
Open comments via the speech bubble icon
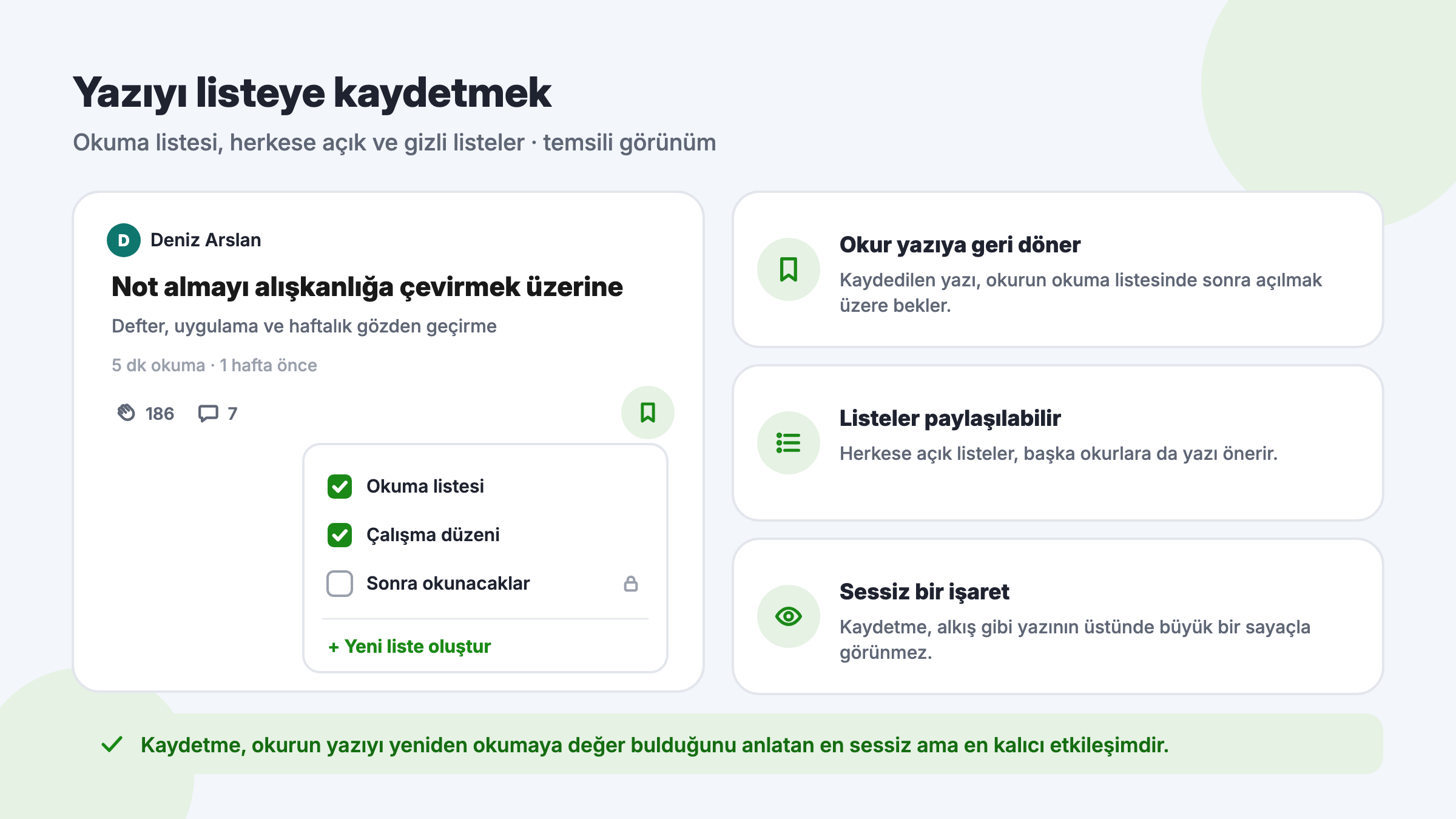pyautogui.click(x=208, y=413)
